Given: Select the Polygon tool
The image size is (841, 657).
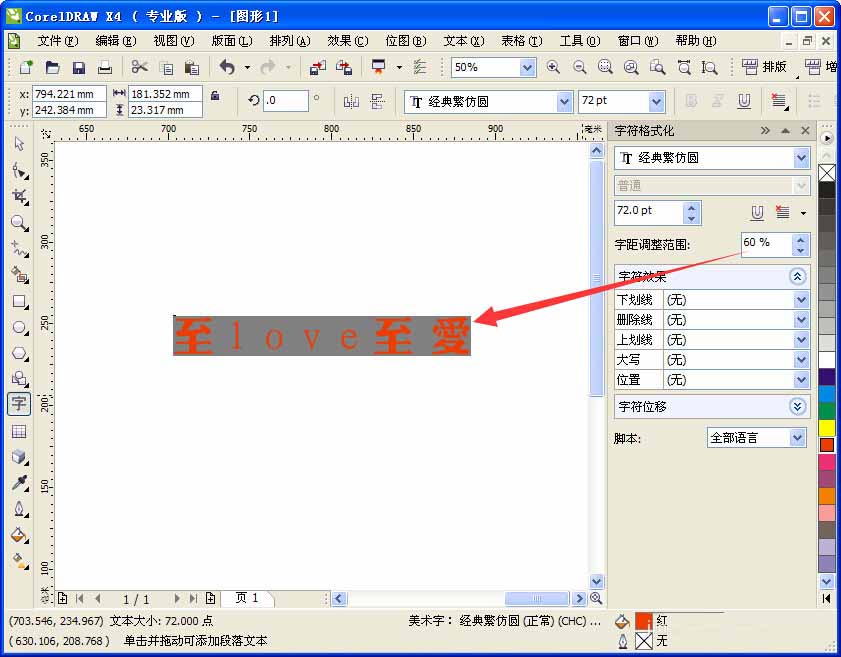Looking at the screenshot, I should 20,353.
